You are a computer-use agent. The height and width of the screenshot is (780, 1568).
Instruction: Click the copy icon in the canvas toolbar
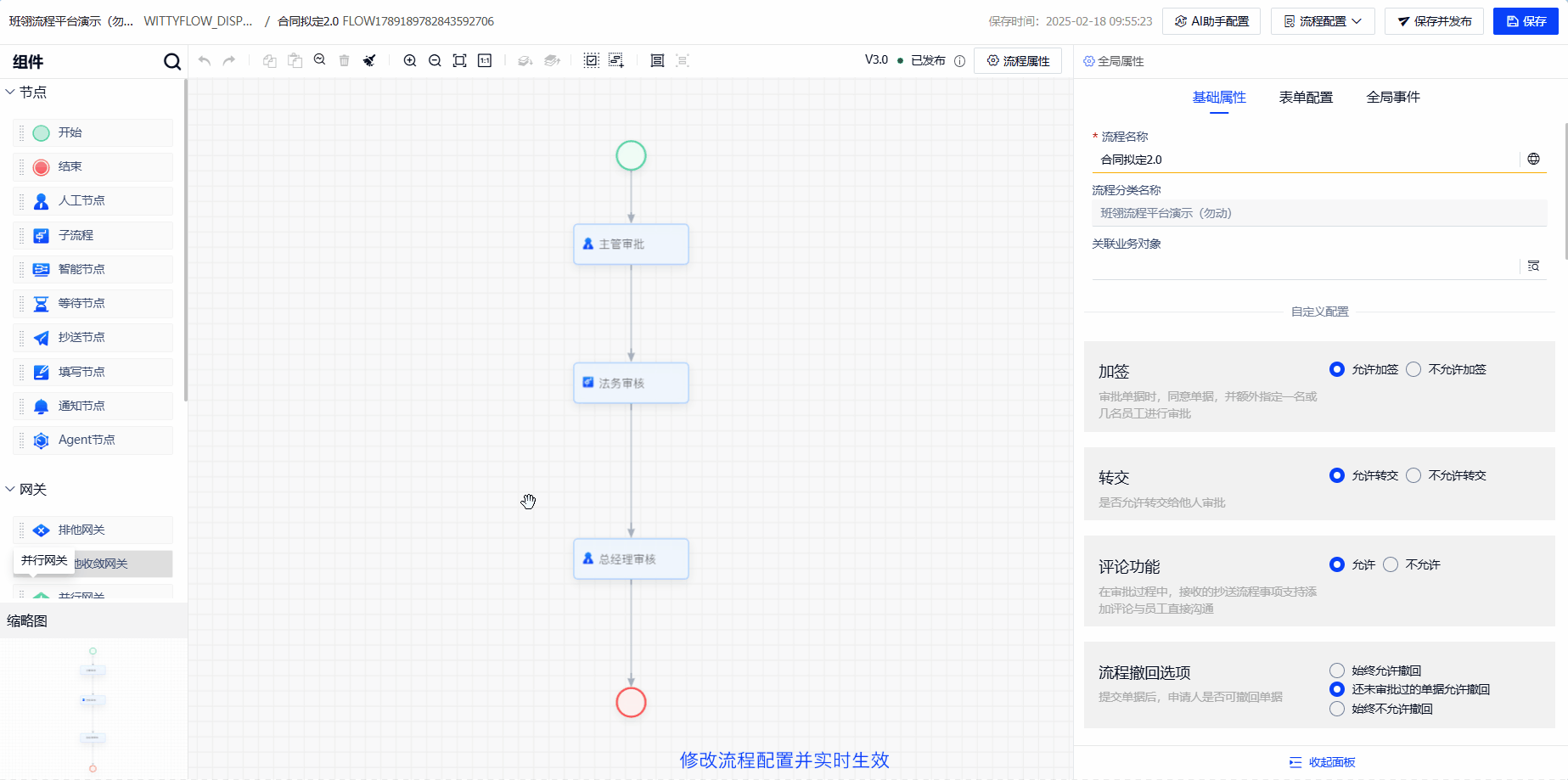coord(270,60)
